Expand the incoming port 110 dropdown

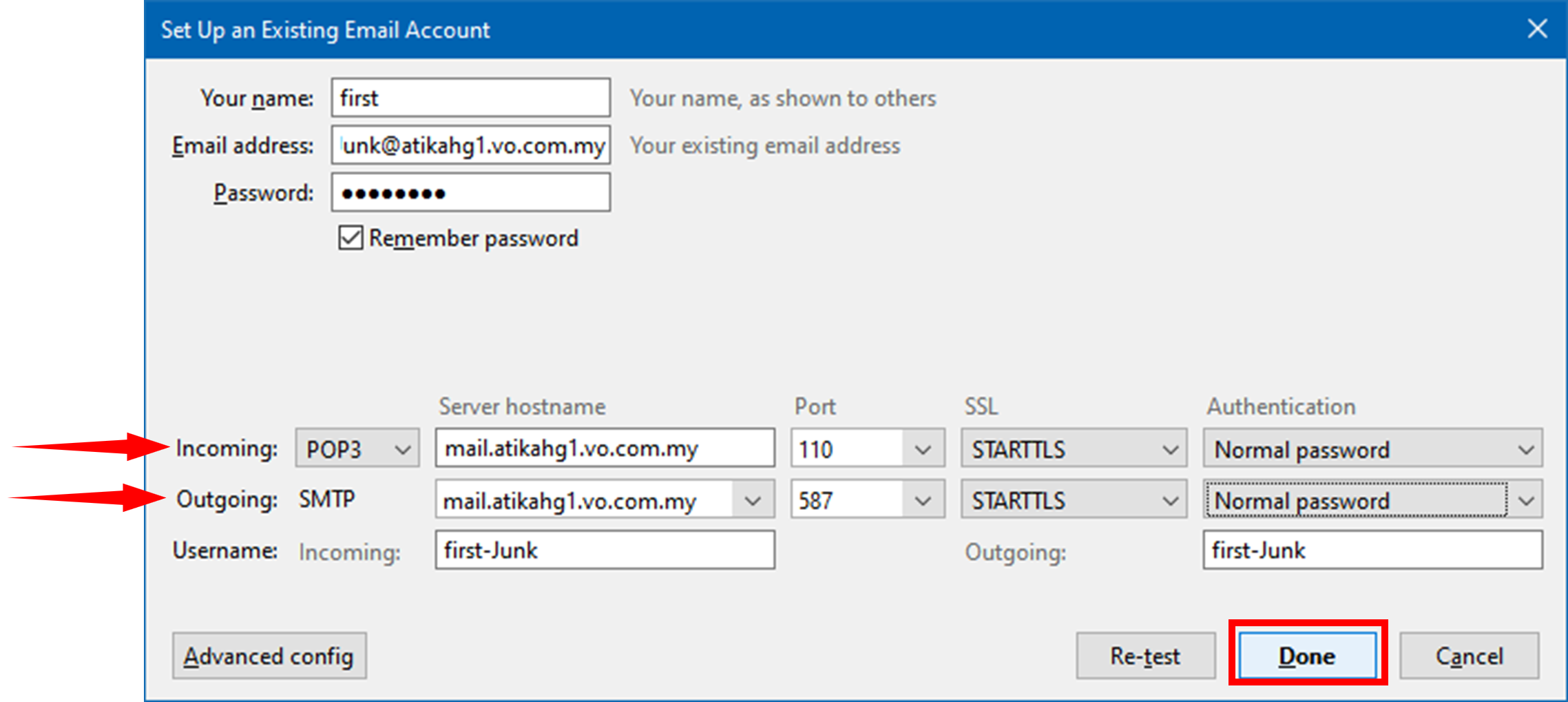point(922,448)
